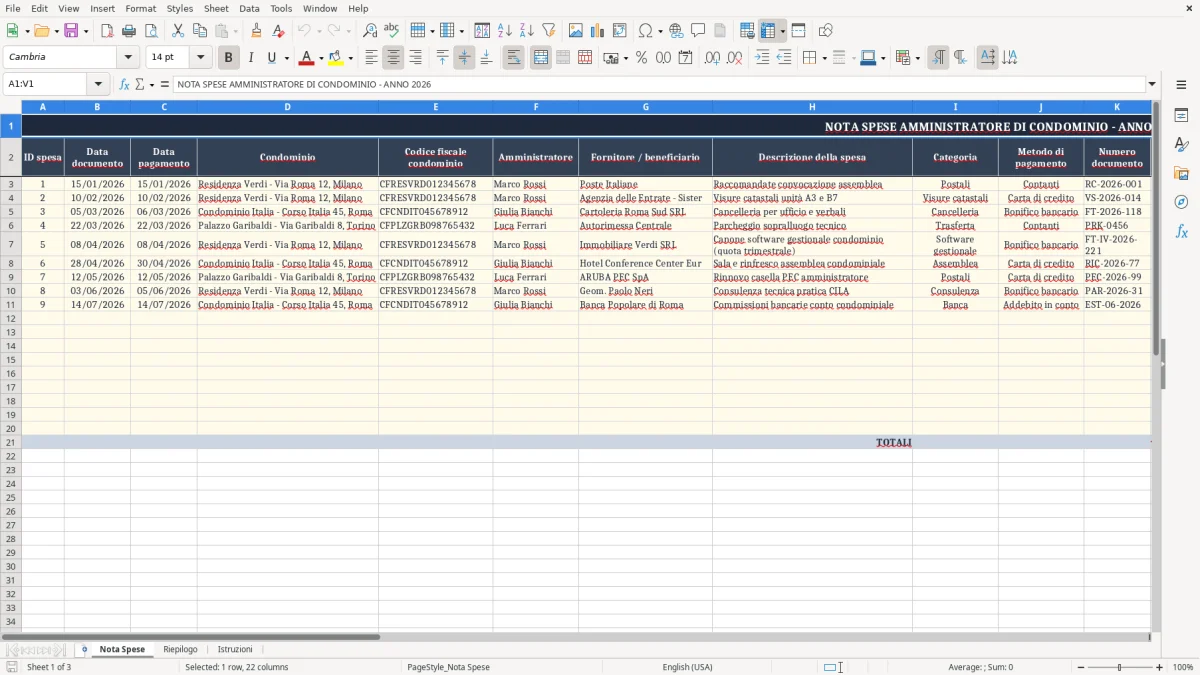Image resolution: width=1200 pixels, height=675 pixels.
Task: Toggle Bold formatting button
Action: [x=229, y=58]
